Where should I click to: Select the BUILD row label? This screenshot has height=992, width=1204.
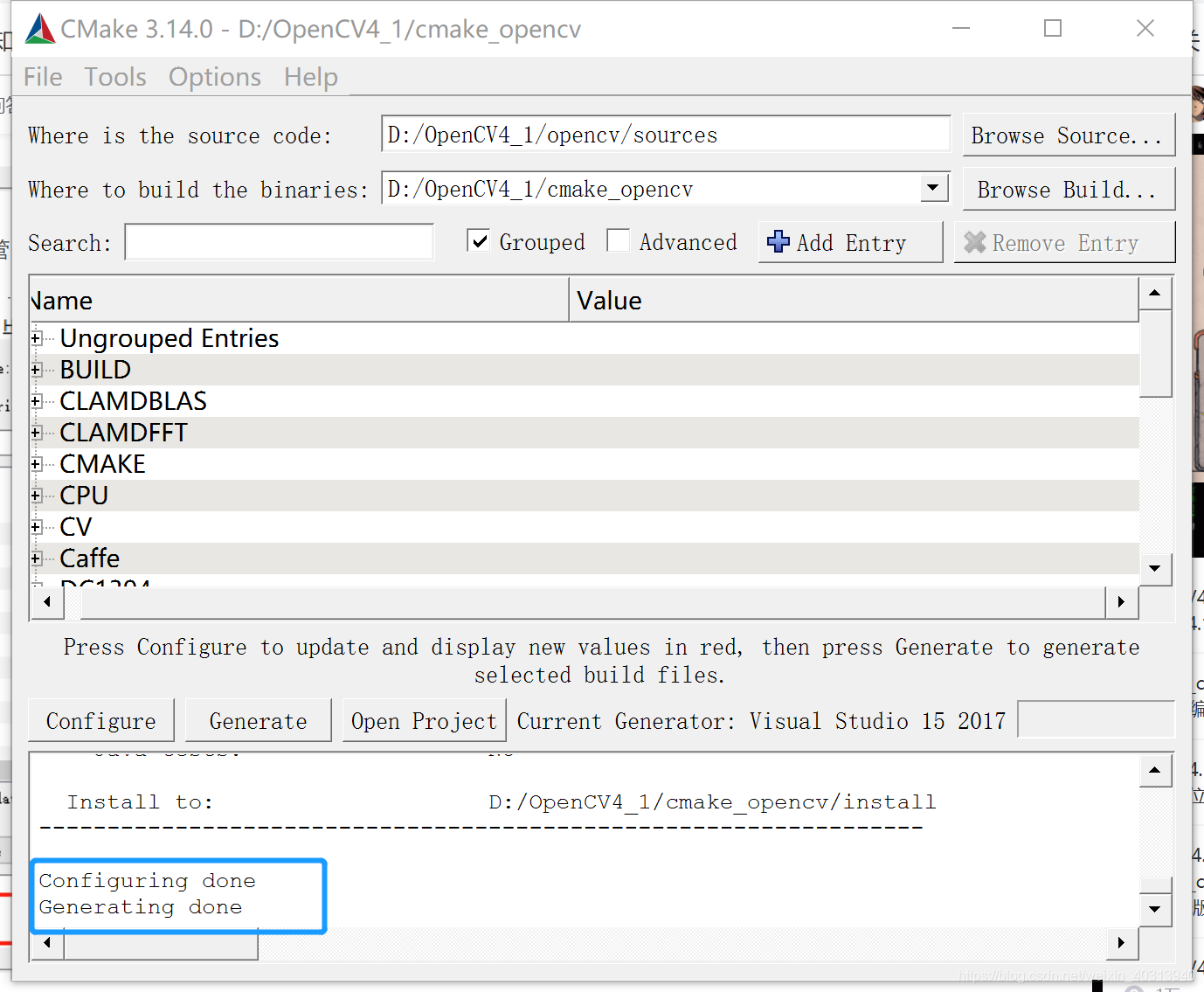tap(95, 370)
